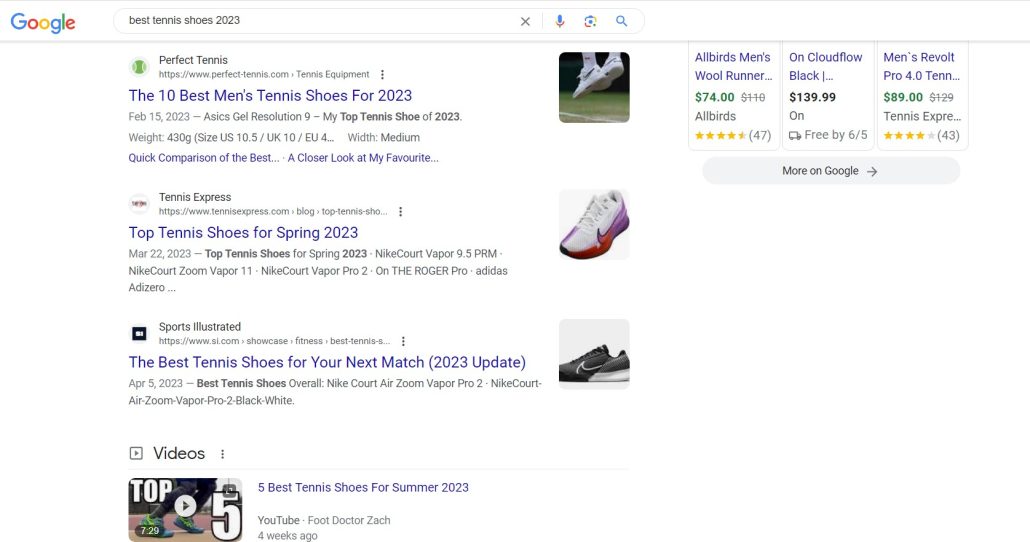Click the tennisexpress.com URL breadcrumb

[x=273, y=212]
